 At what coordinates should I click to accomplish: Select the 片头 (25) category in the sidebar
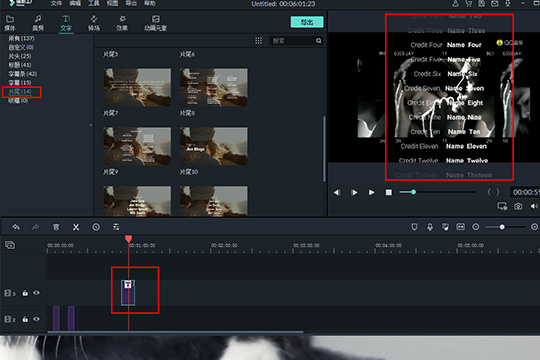[x=20, y=56]
